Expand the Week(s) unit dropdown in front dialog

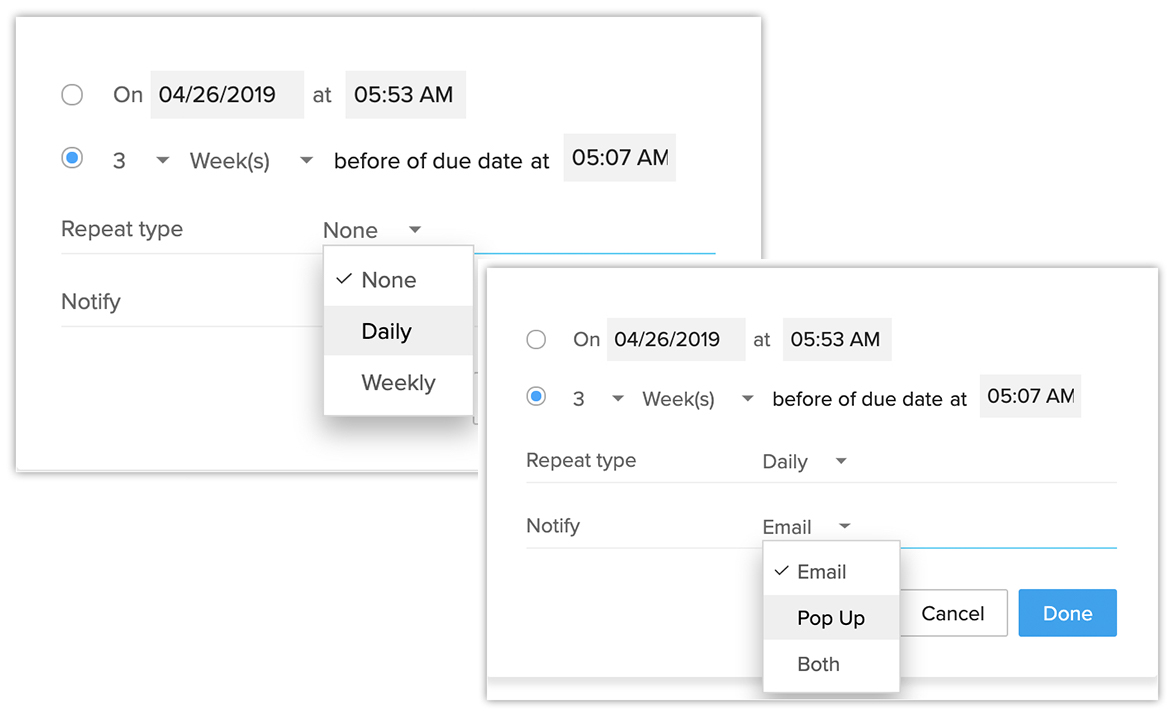click(747, 399)
